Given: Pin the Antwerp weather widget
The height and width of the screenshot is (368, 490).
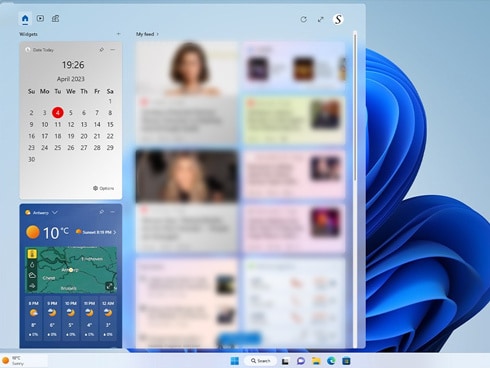Looking at the screenshot, I should click(101, 212).
